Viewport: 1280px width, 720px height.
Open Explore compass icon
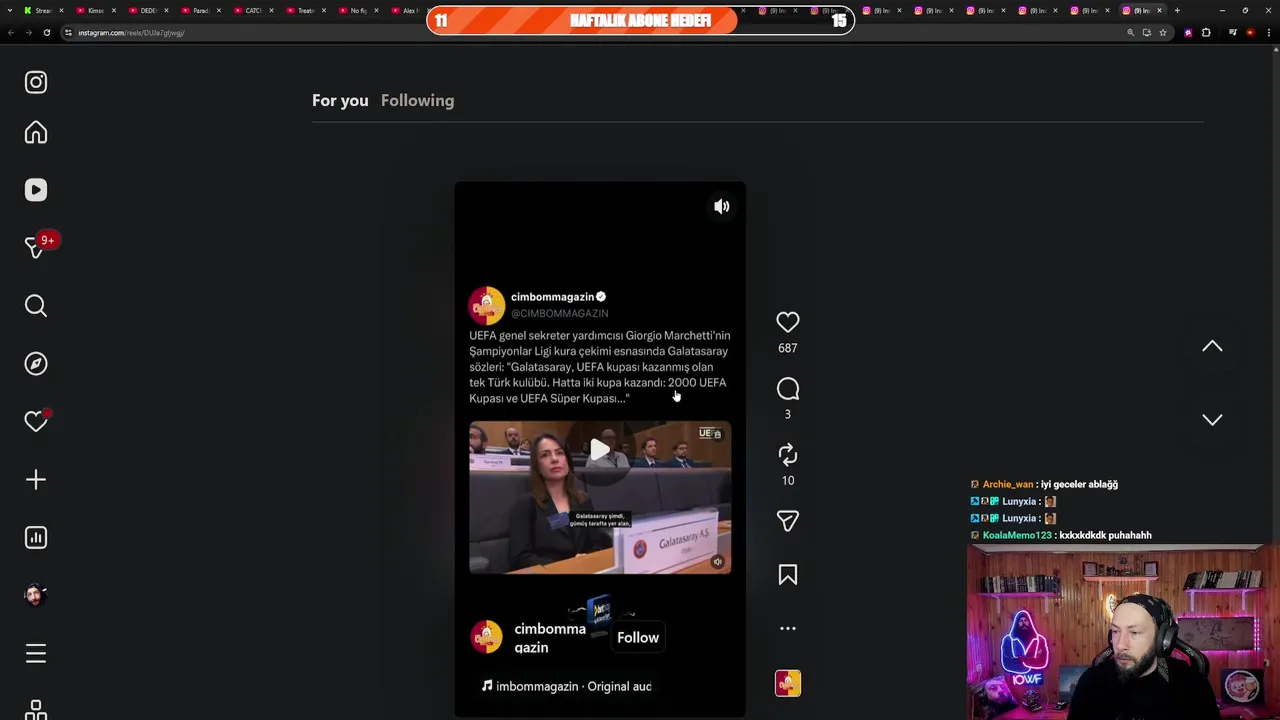(36, 364)
